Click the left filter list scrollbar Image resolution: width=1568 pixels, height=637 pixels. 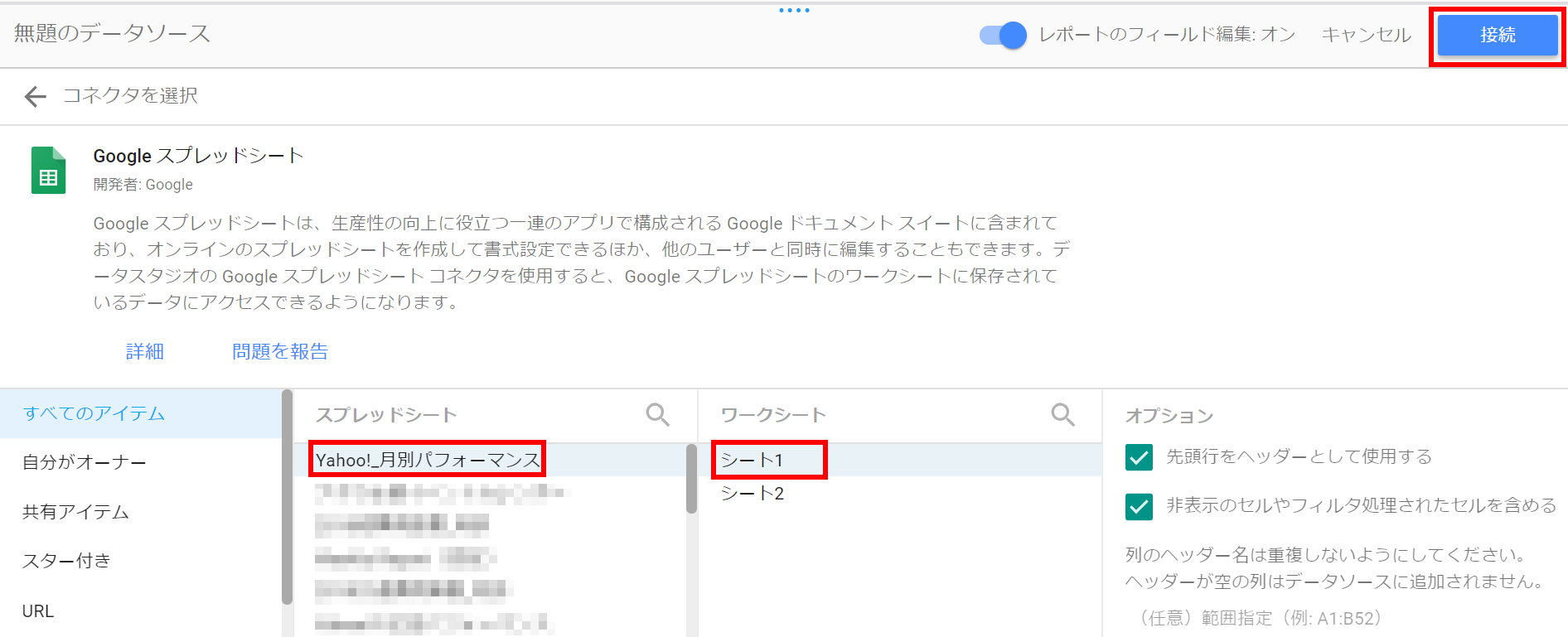click(x=287, y=497)
